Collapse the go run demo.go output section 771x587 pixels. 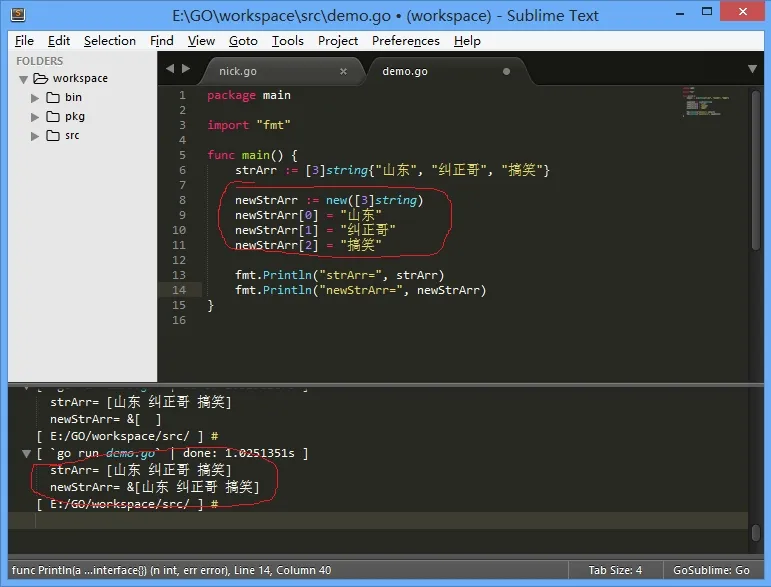[x=27, y=453]
